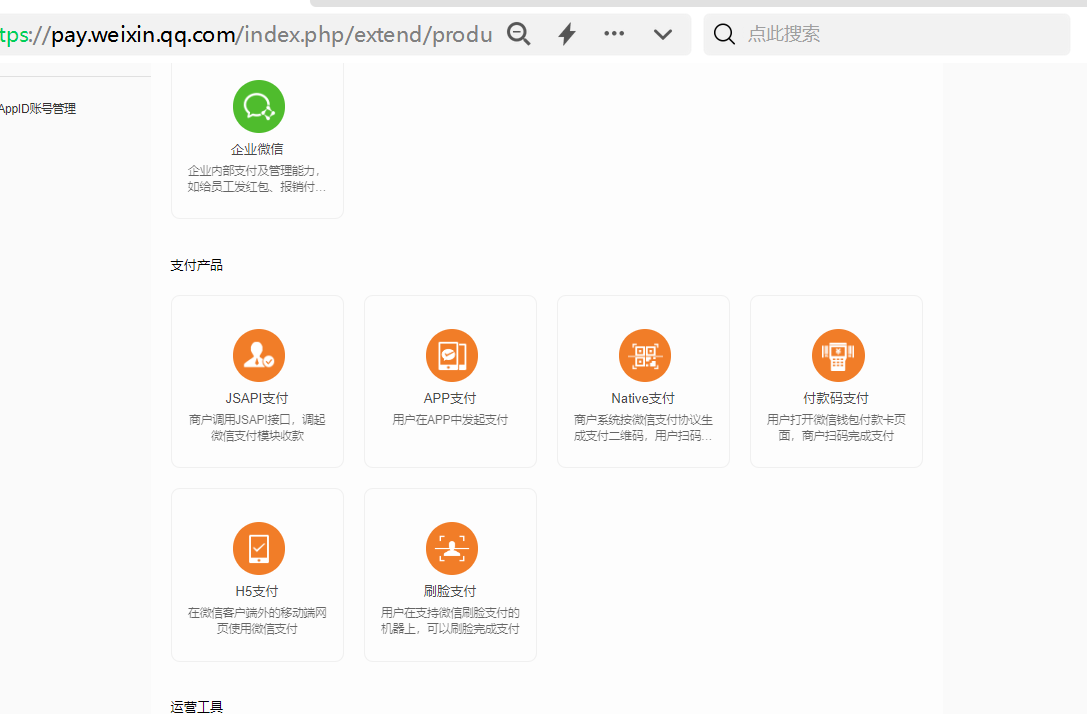This screenshot has height=714, width=1087.
Task: Click the 支付产品 section heading
Action: (197, 265)
